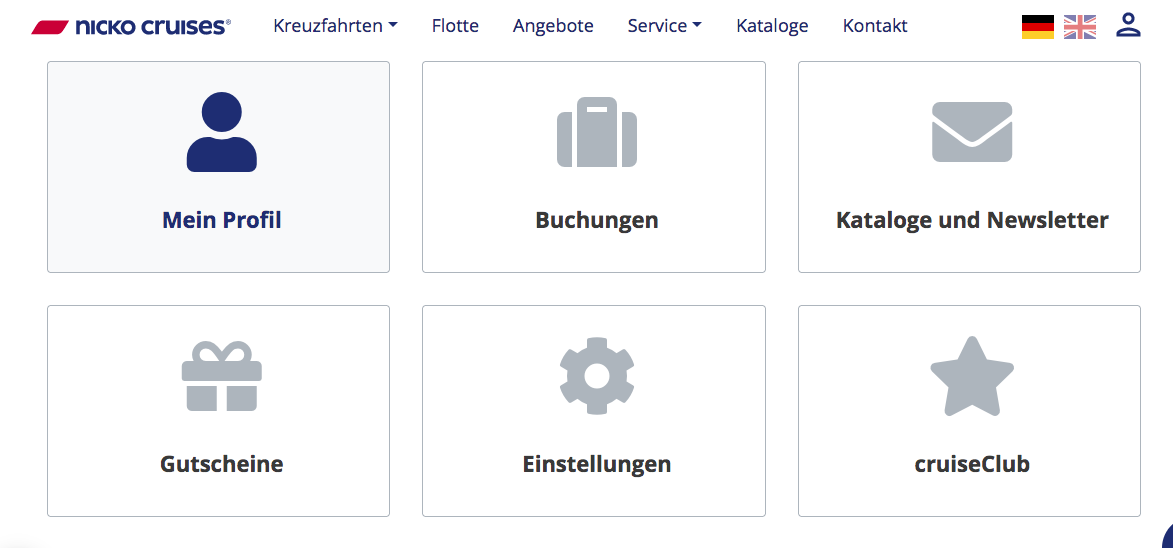
Task: Expand the Service dropdown menu
Action: point(664,26)
